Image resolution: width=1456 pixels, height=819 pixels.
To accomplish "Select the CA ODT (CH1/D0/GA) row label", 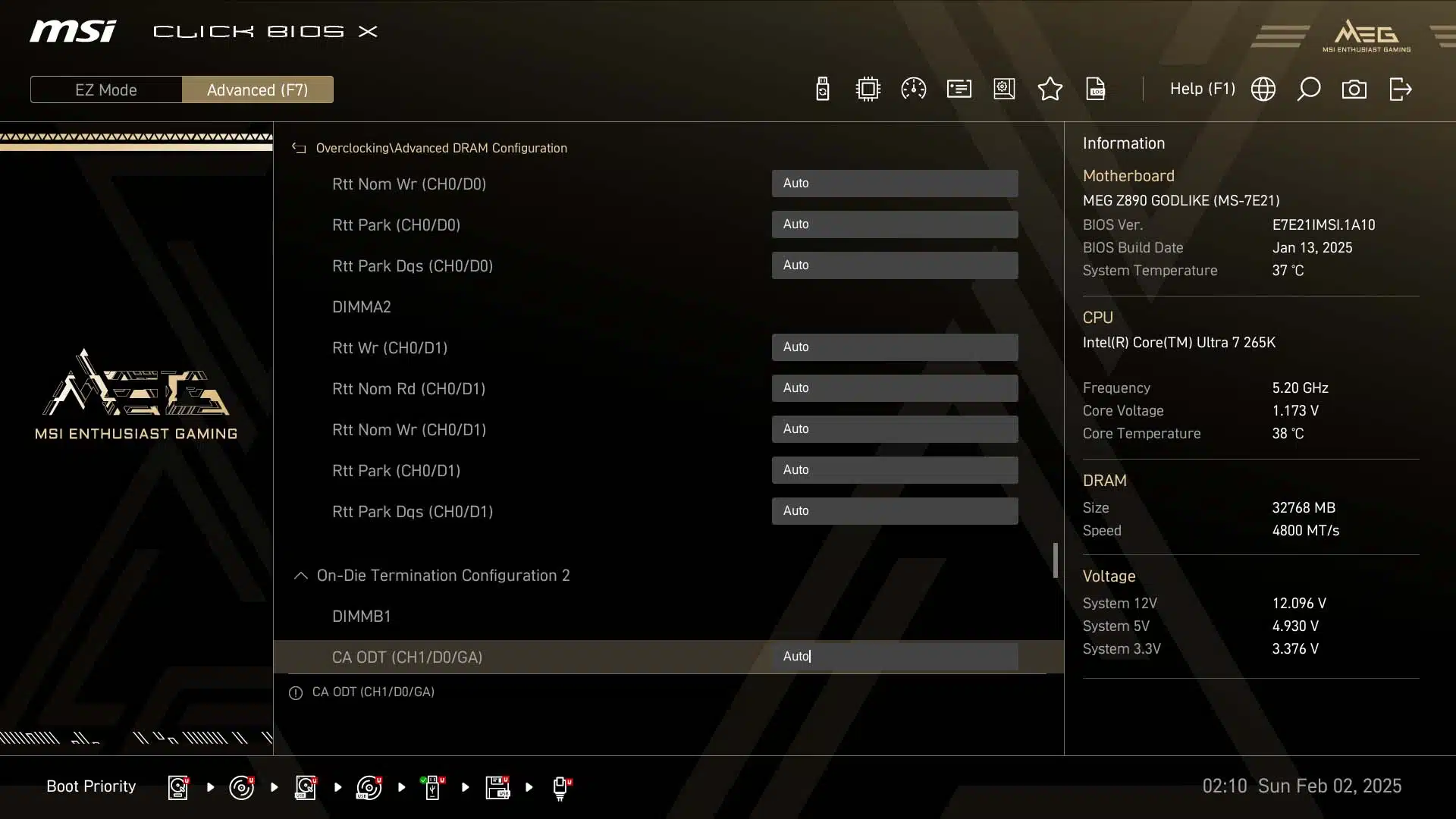I will [x=407, y=657].
